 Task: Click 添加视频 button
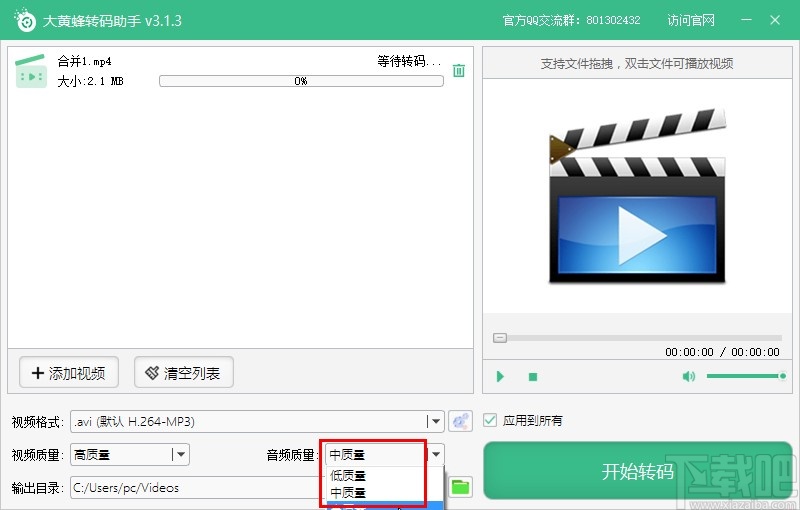click(x=69, y=373)
